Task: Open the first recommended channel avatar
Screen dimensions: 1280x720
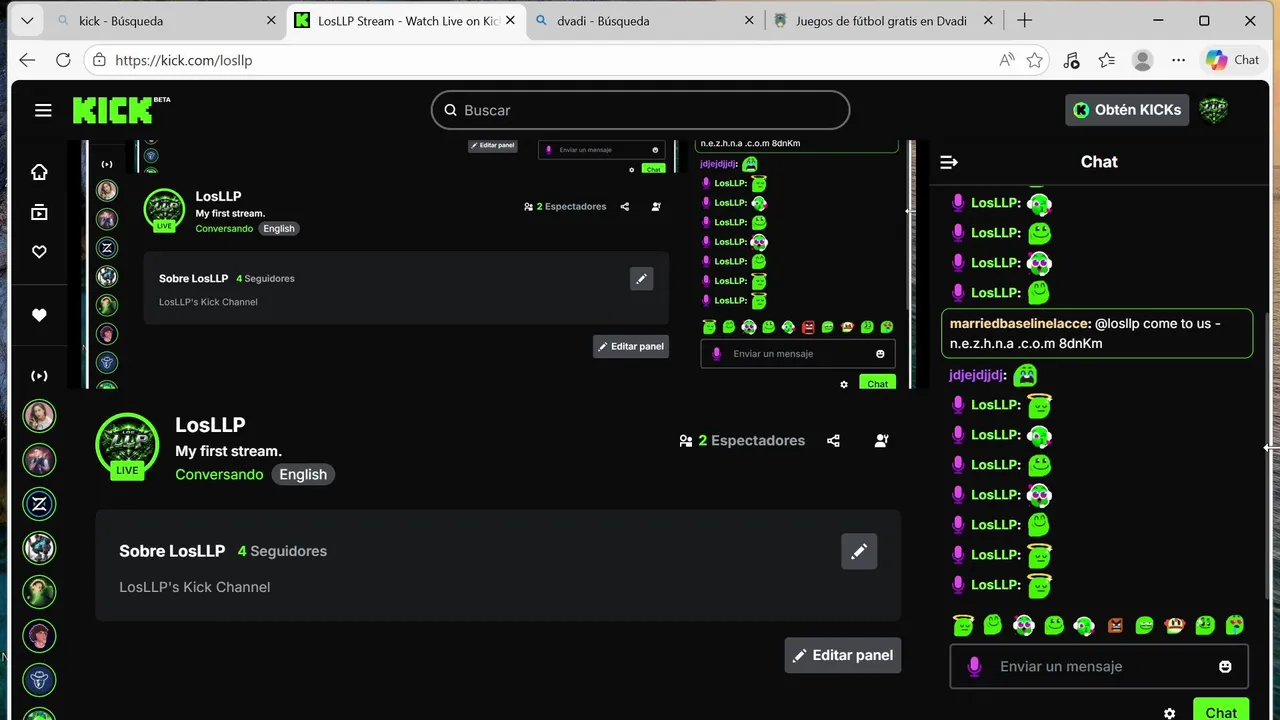Action: coord(39,415)
